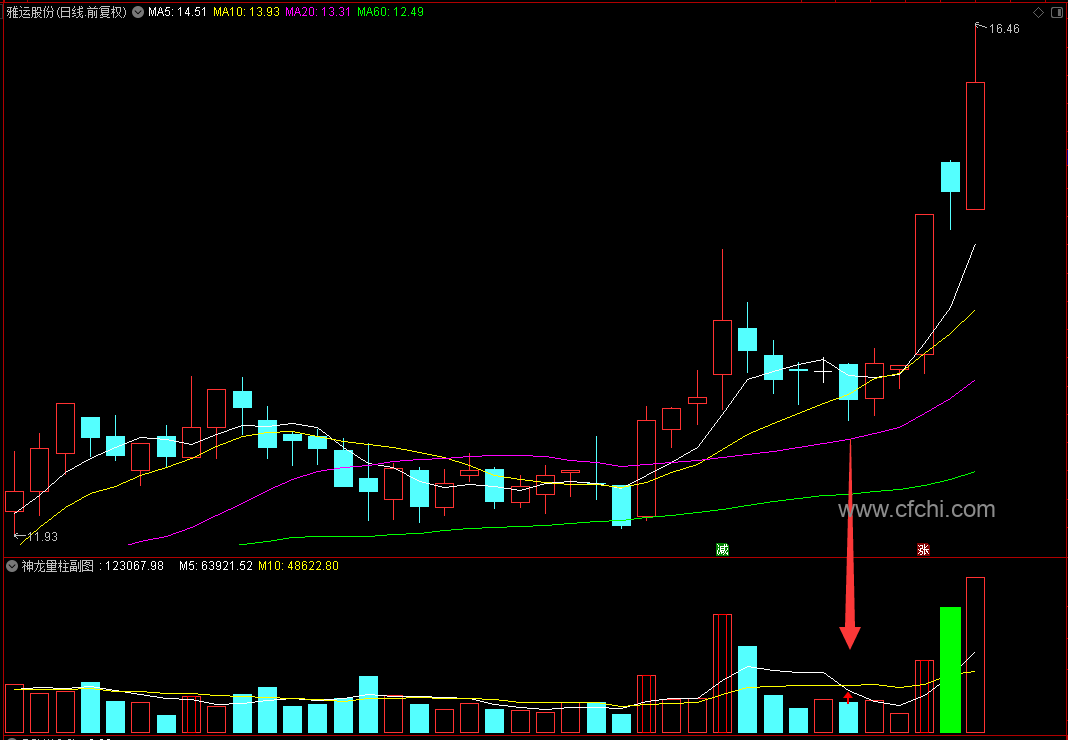The width and height of the screenshot is (1068, 740).
Task: Click the red 涨 marker icon
Action: [x=923, y=549]
